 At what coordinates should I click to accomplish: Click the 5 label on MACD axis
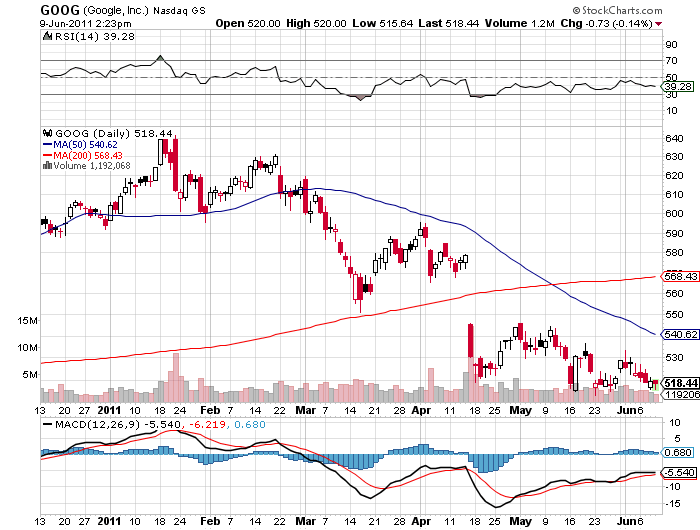pos(677,438)
